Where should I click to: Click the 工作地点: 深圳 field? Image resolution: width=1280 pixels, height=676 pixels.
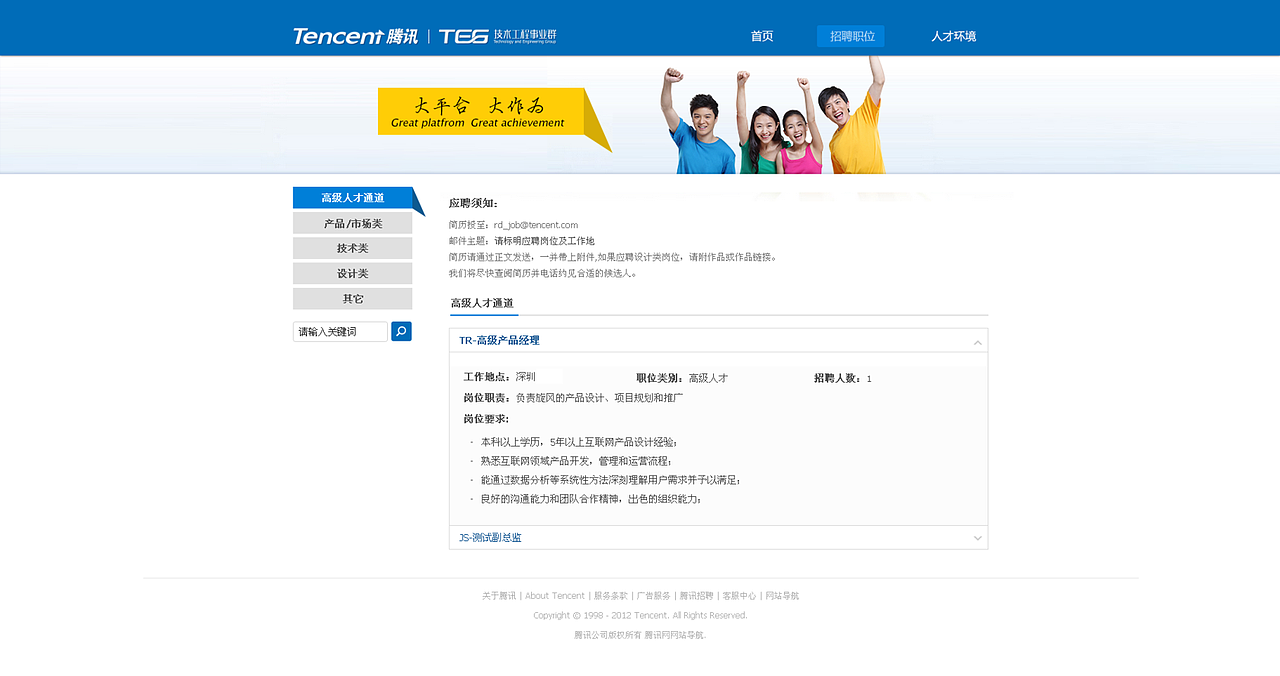click(499, 377)
